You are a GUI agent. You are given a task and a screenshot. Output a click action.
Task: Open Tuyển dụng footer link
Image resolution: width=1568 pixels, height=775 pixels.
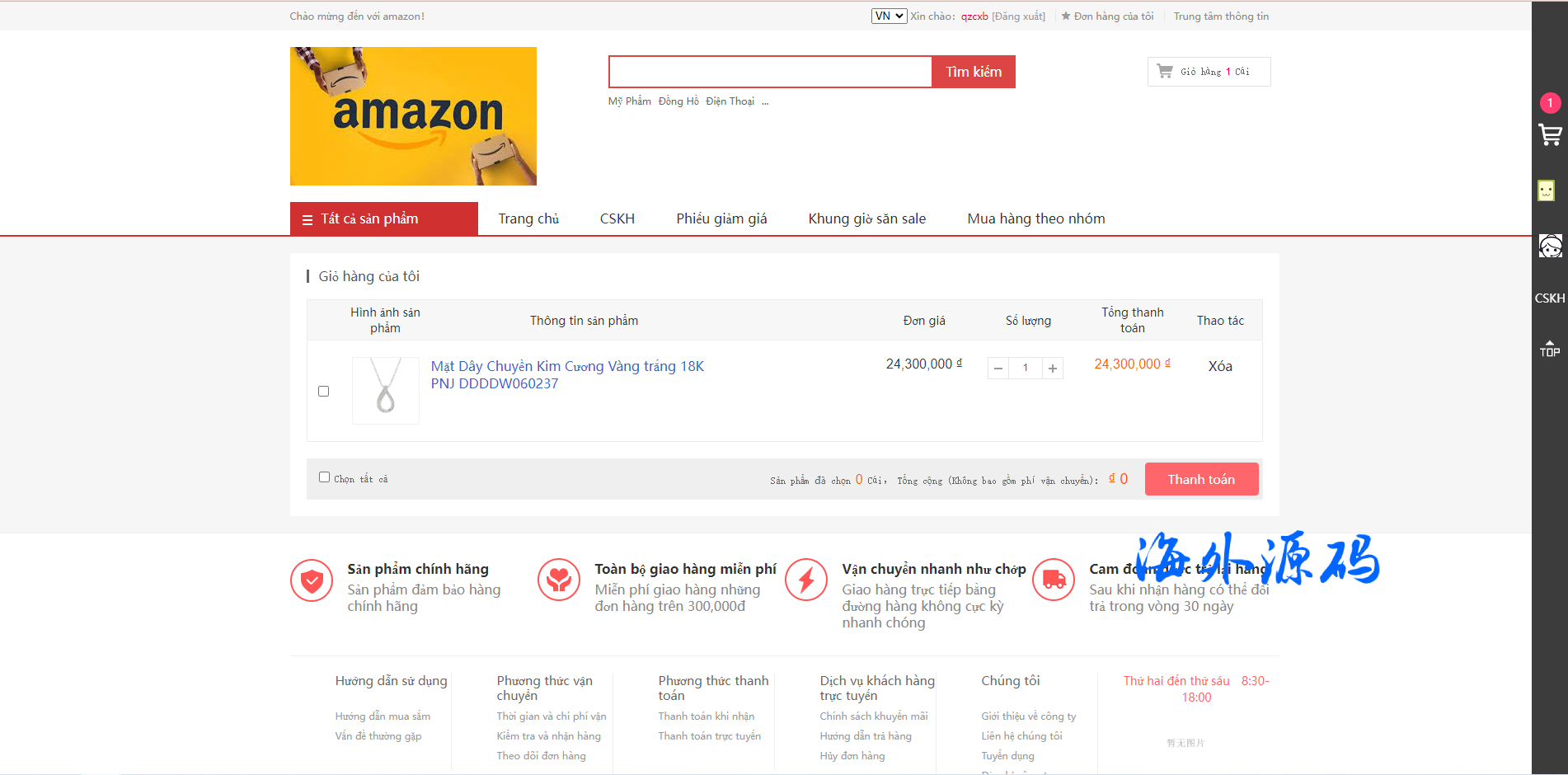tap(1008, 756)
